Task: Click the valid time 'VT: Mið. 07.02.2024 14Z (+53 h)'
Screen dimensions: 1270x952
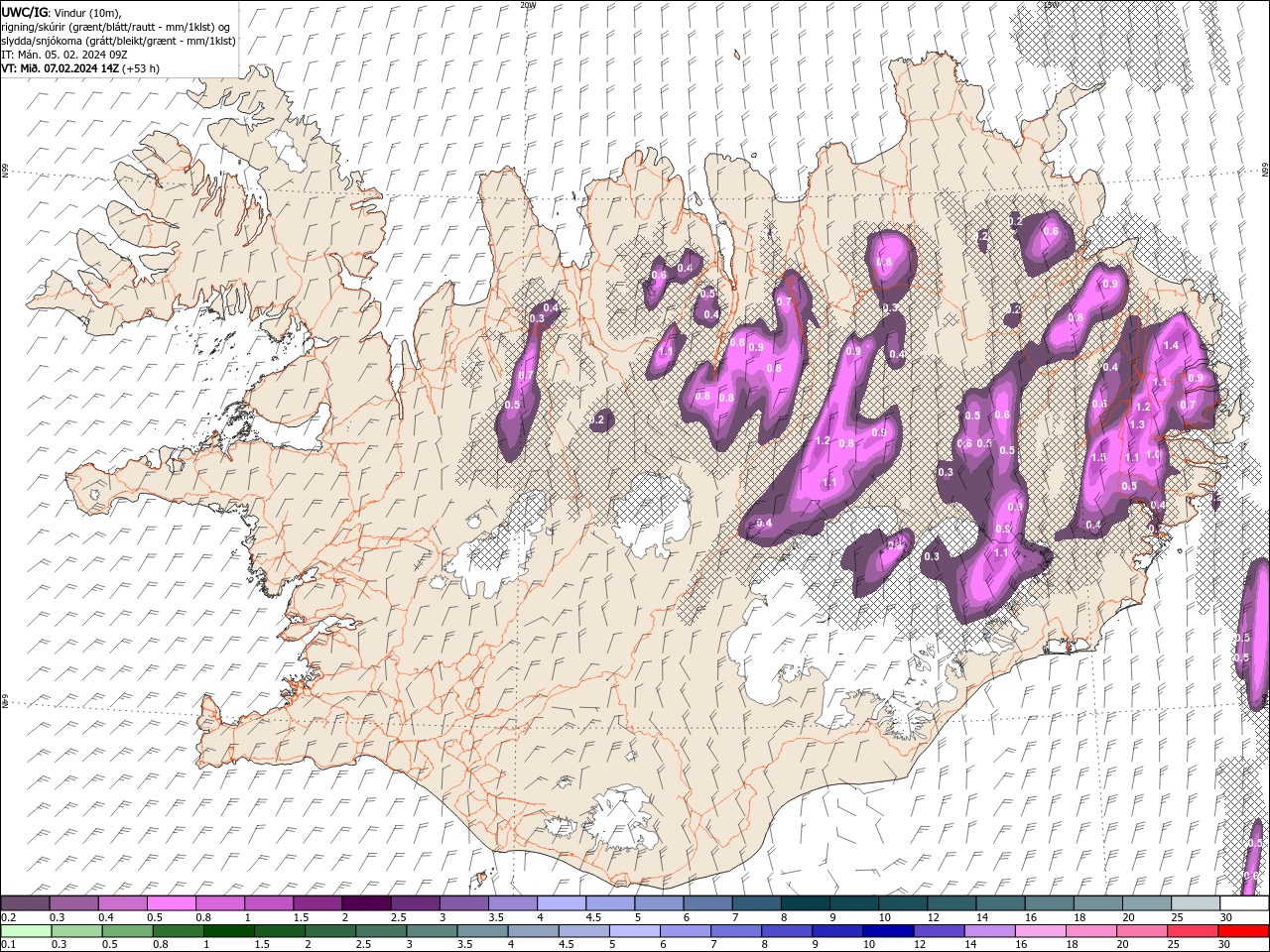Action: [x=80, y=68]
